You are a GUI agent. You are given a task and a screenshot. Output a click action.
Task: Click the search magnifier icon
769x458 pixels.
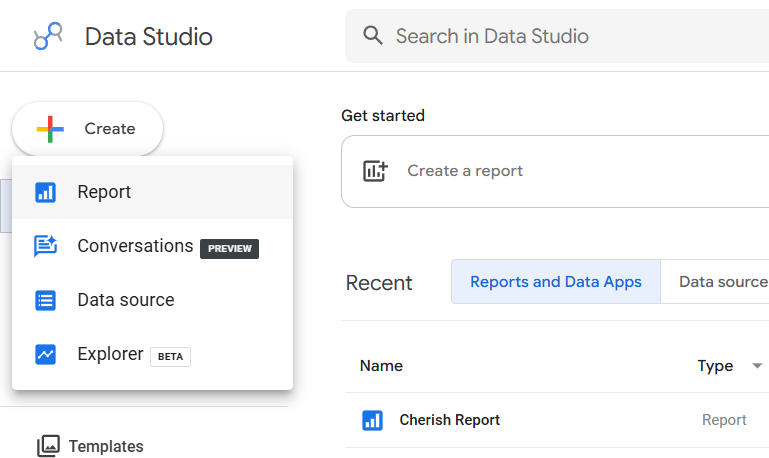[373, 36]
